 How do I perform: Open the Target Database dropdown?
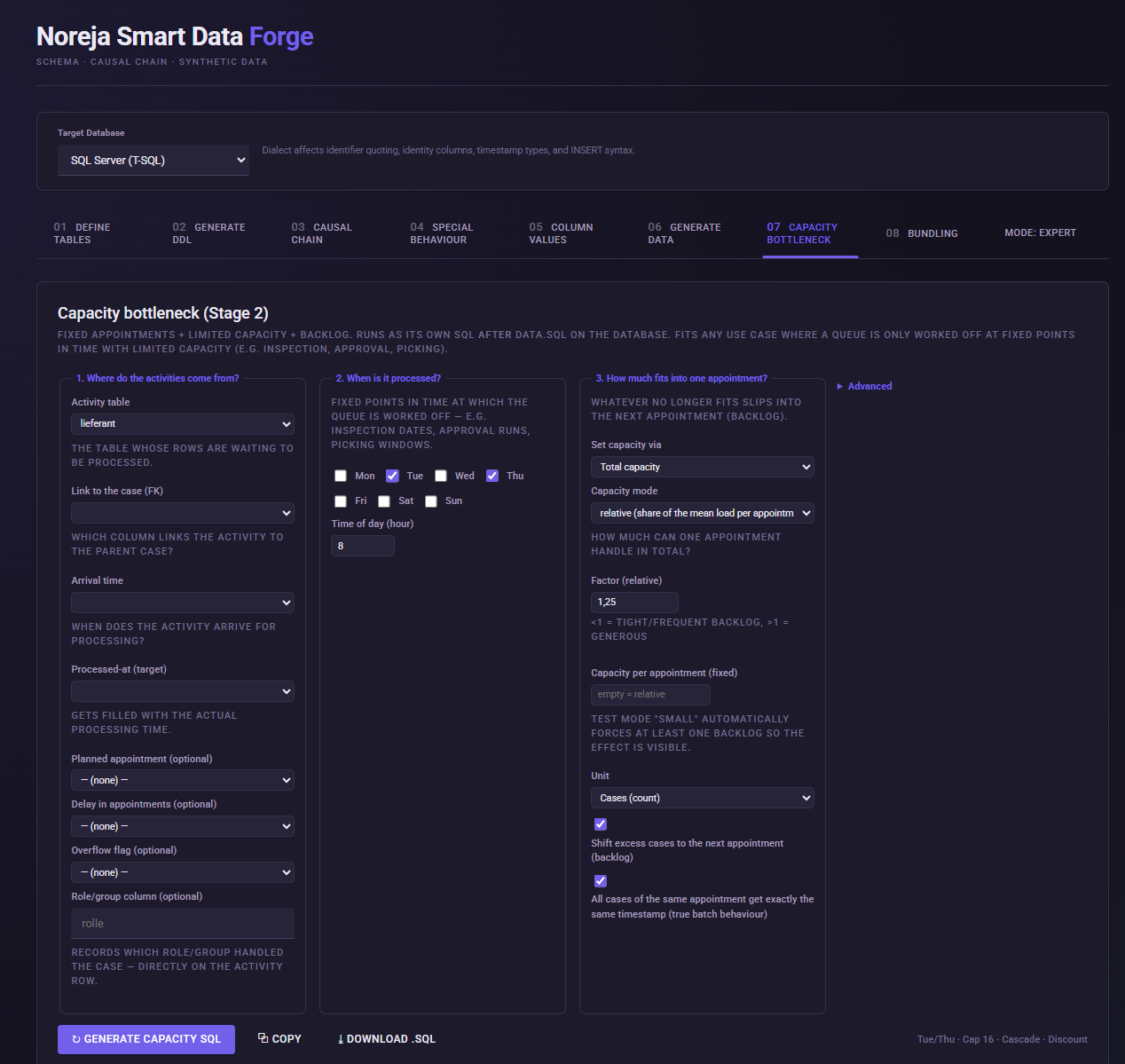[x=153, y=161]
